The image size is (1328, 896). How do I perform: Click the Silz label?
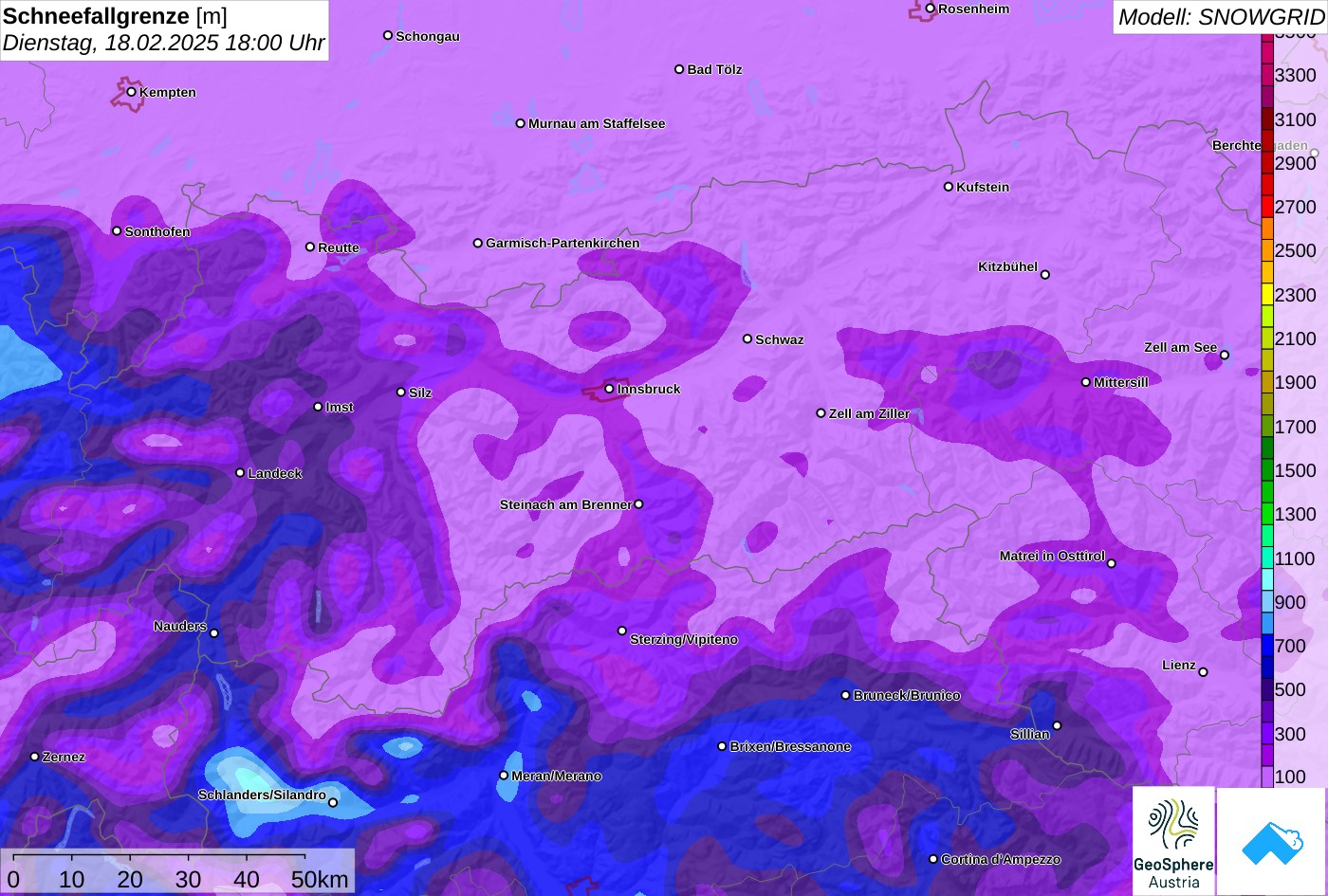pos(420,393)
